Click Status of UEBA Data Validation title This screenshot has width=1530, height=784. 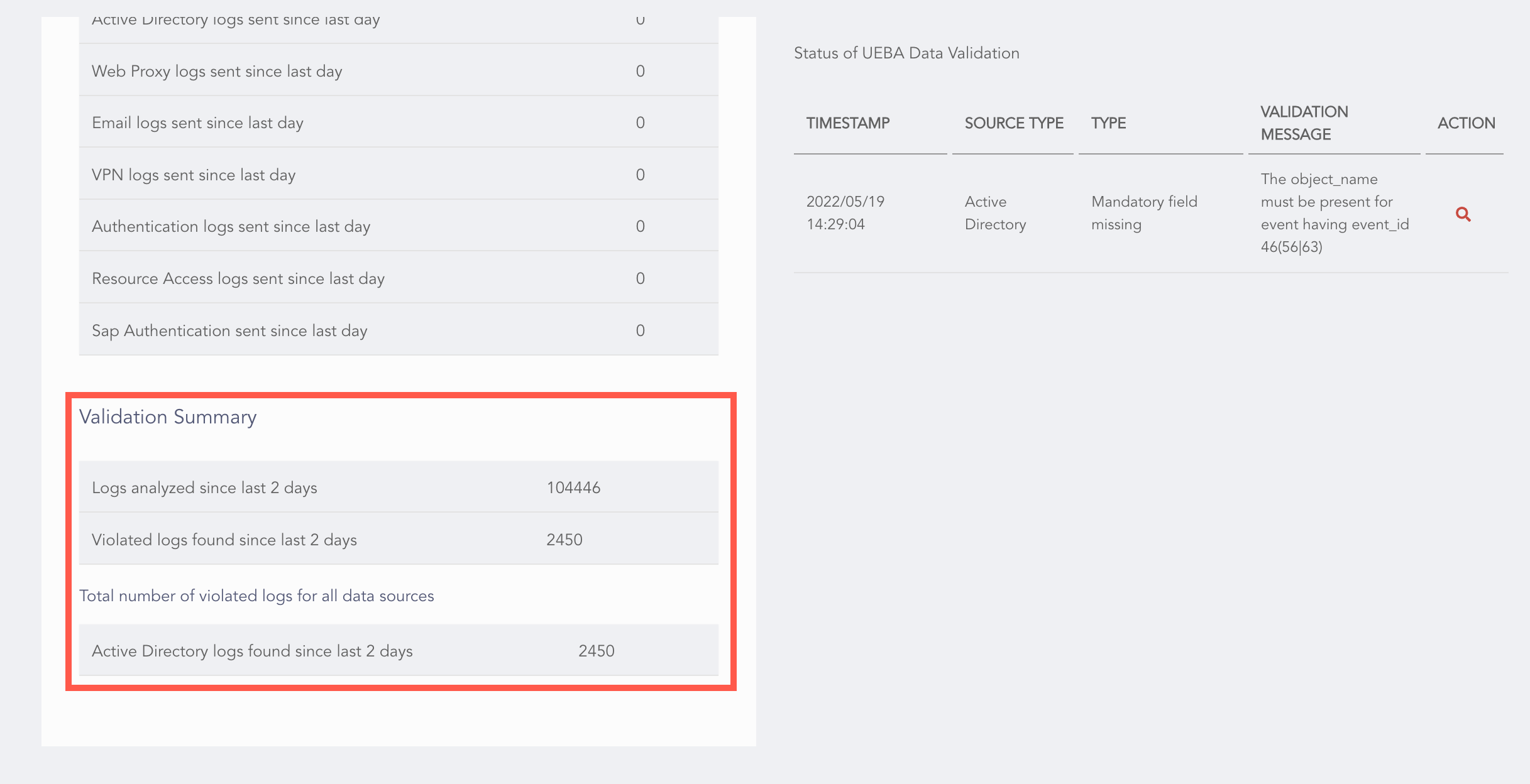[906, 53]
